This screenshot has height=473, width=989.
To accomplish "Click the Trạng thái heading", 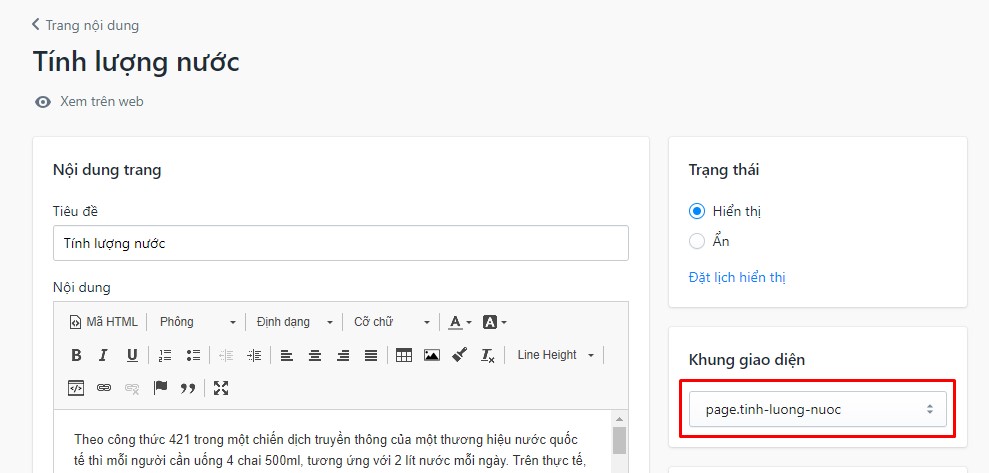I will tap(723, 170).
